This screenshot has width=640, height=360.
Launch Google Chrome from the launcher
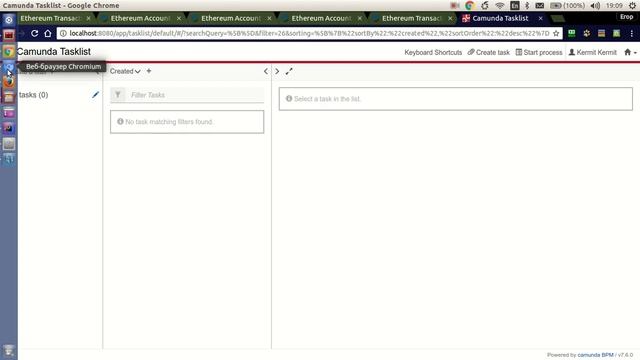click(9, 51)
